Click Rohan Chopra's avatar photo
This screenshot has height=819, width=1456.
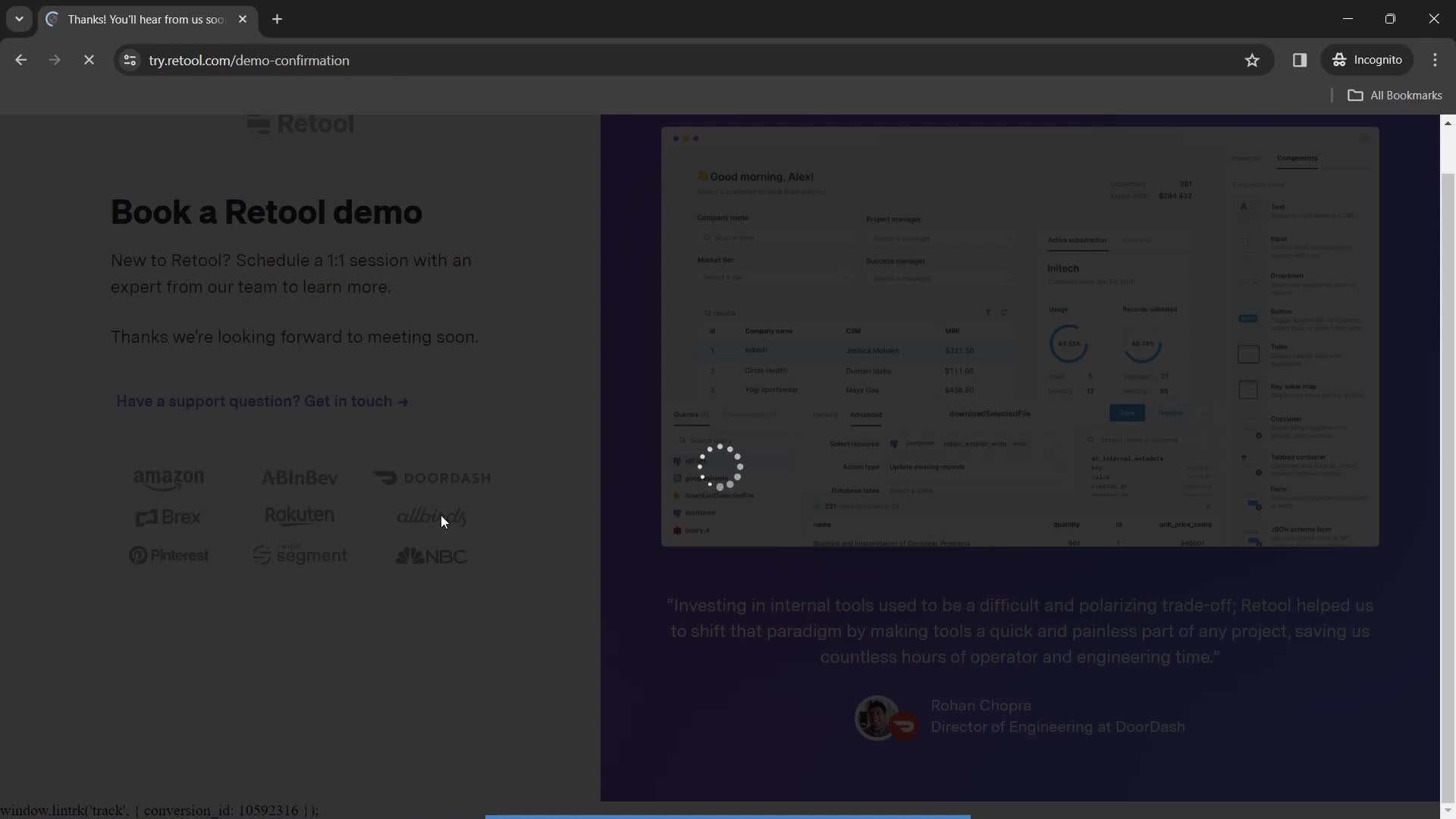(877, 717)
